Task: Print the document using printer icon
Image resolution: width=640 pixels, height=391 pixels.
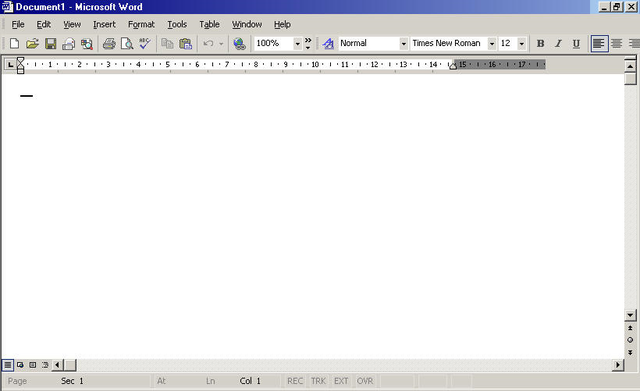Action: [109, 43]
